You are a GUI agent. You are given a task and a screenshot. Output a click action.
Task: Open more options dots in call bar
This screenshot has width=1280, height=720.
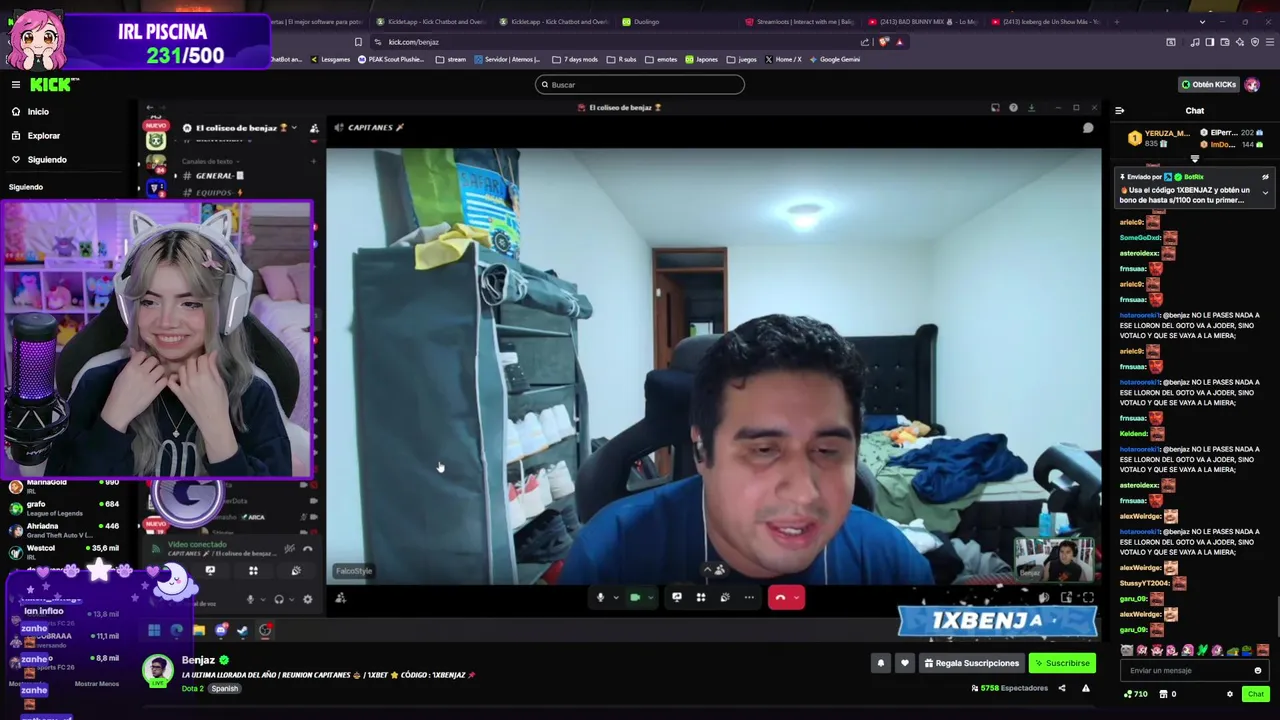[x=749, y=598]
